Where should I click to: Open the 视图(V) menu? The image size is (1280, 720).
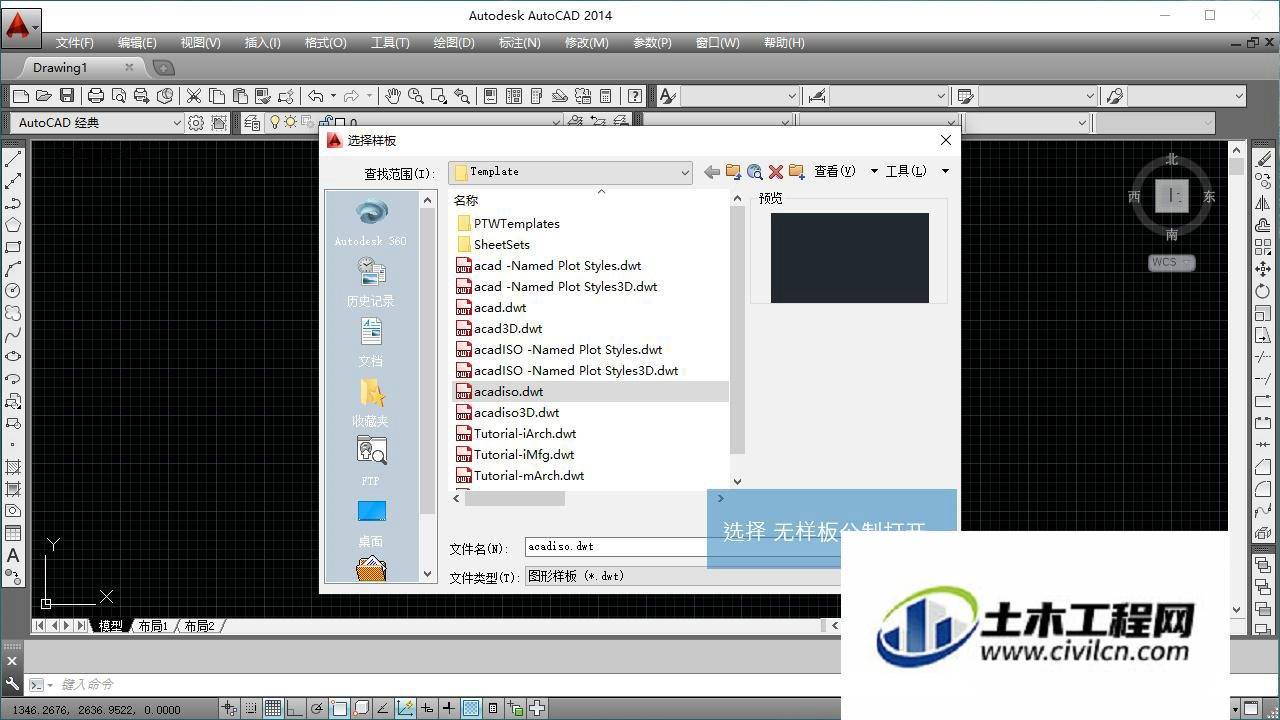point(200,43)
